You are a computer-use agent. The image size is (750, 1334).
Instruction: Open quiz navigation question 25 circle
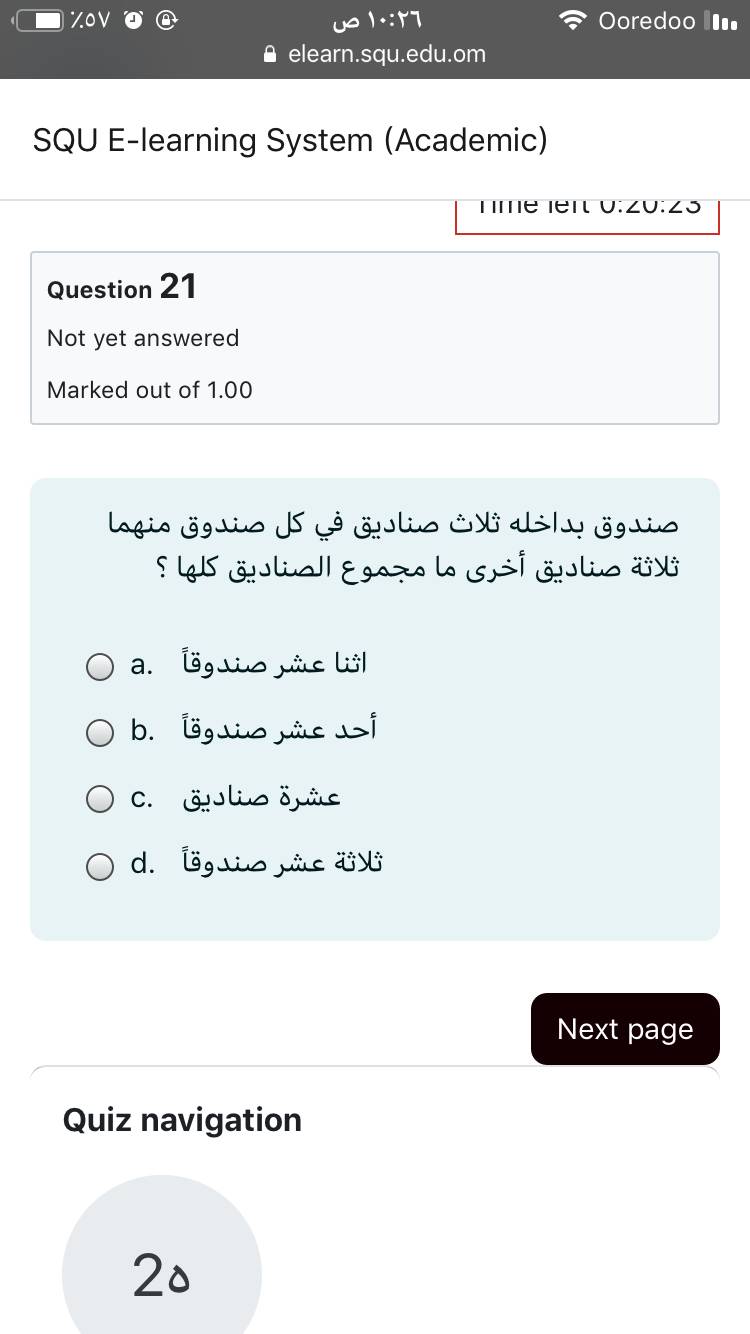[162, 1275]
